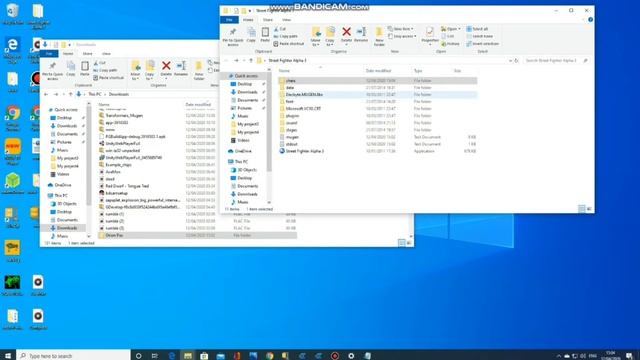Select OneDrive in Street Fighter window sidebar

[243, 151]
